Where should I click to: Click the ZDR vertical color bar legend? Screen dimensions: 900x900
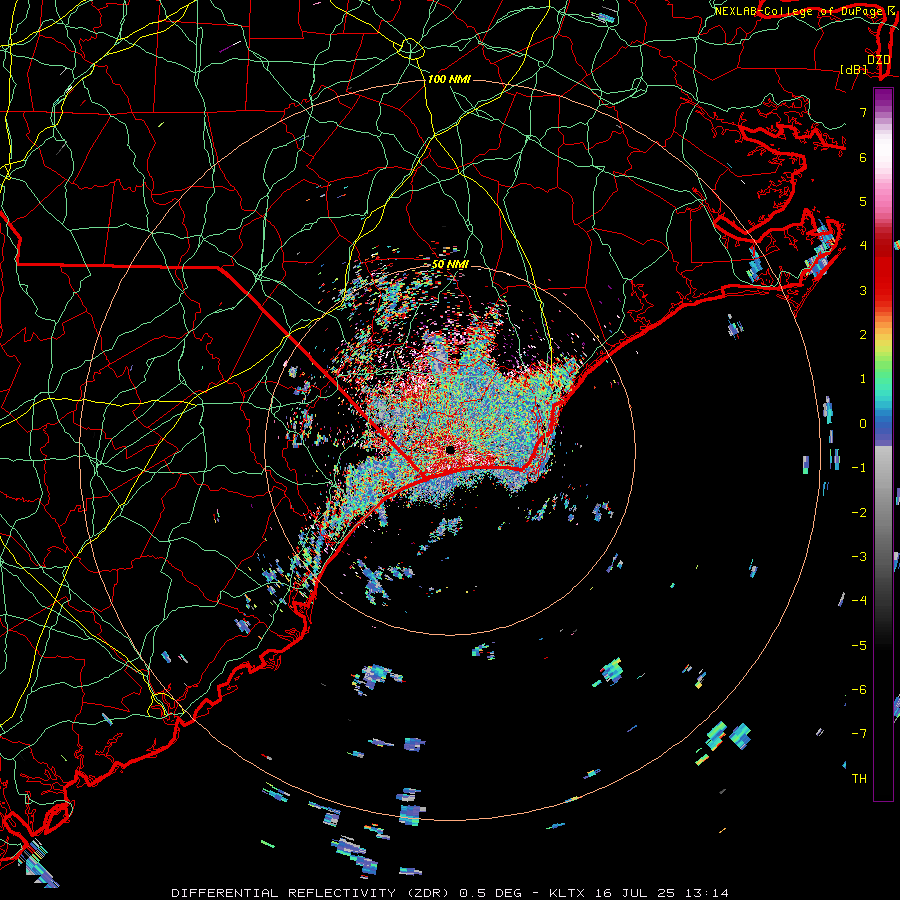tap(883, 444)
